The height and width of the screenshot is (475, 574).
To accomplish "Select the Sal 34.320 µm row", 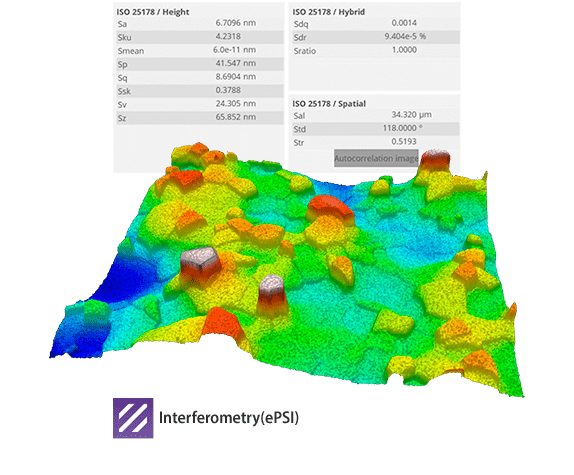I will coord(376,115).
